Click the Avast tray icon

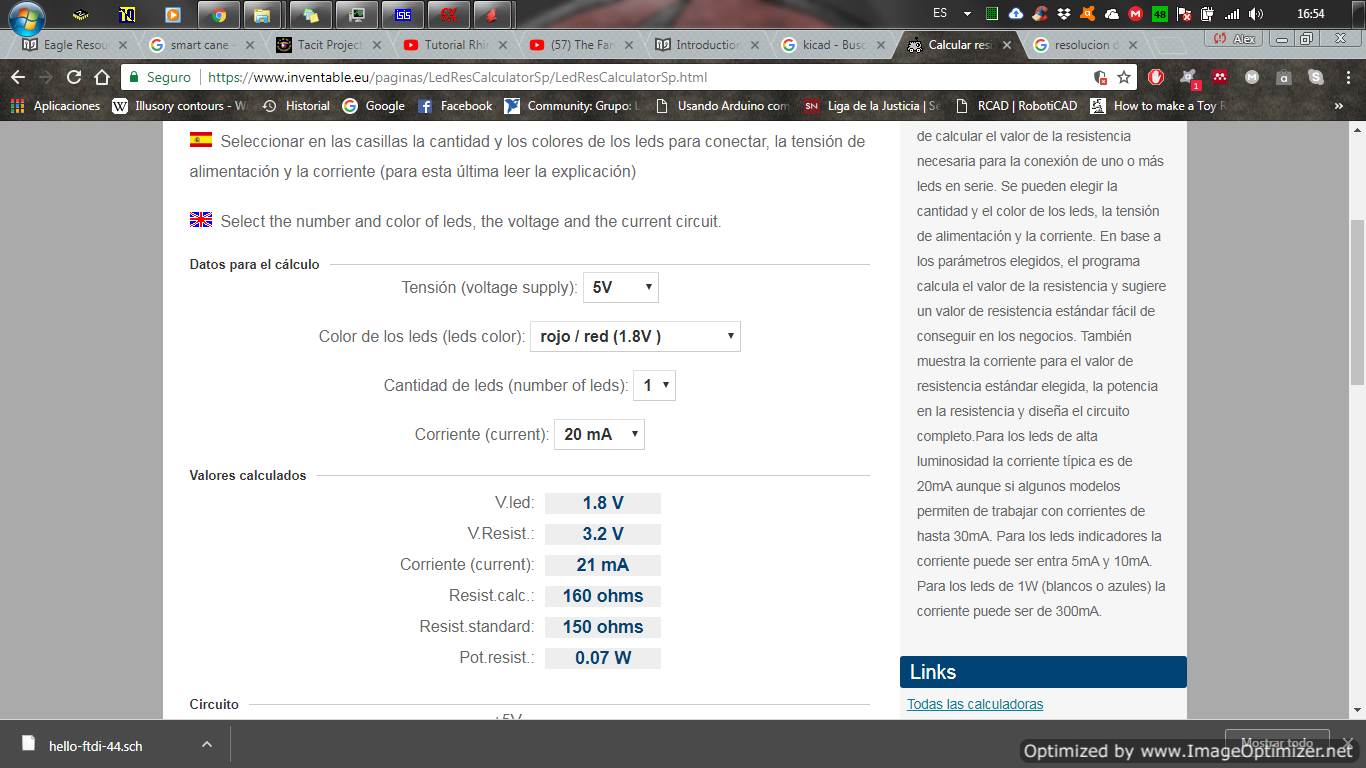click(x=1087, y=14)
